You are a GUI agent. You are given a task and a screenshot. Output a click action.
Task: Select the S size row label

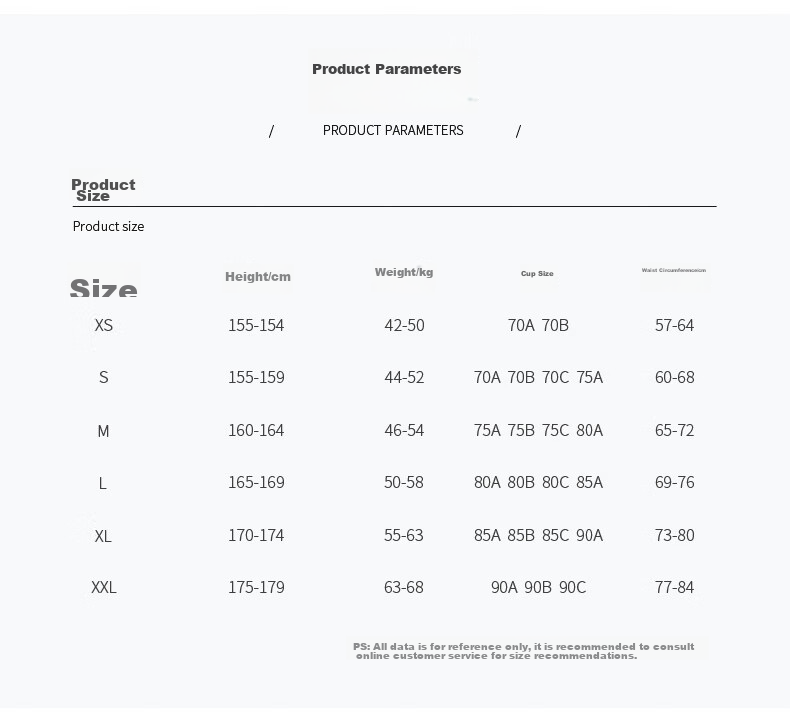[103, 377]
